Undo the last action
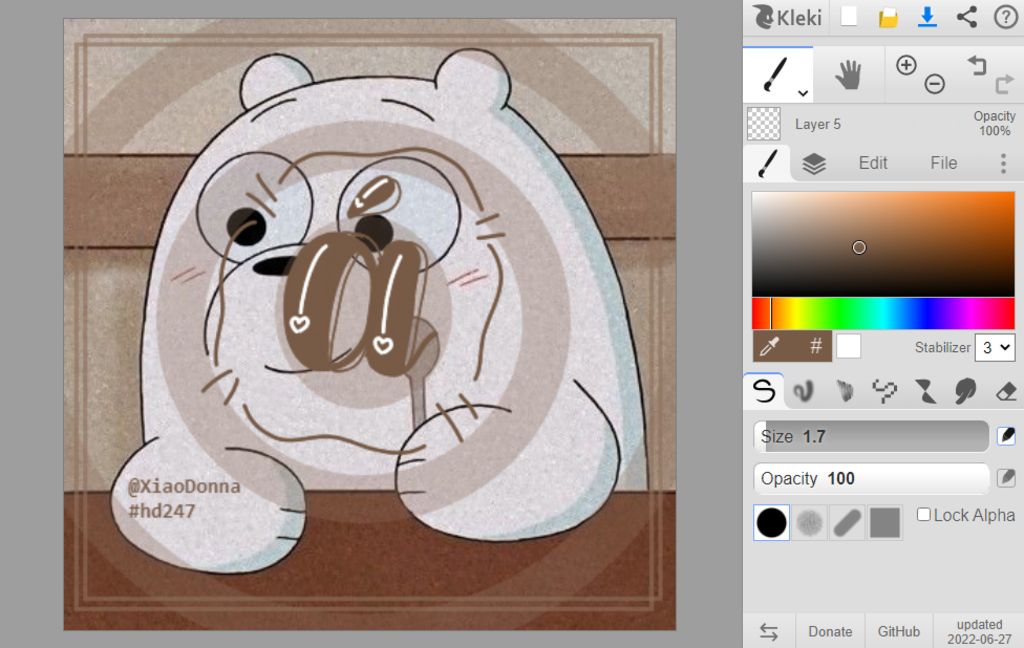 tap(976, 65)
